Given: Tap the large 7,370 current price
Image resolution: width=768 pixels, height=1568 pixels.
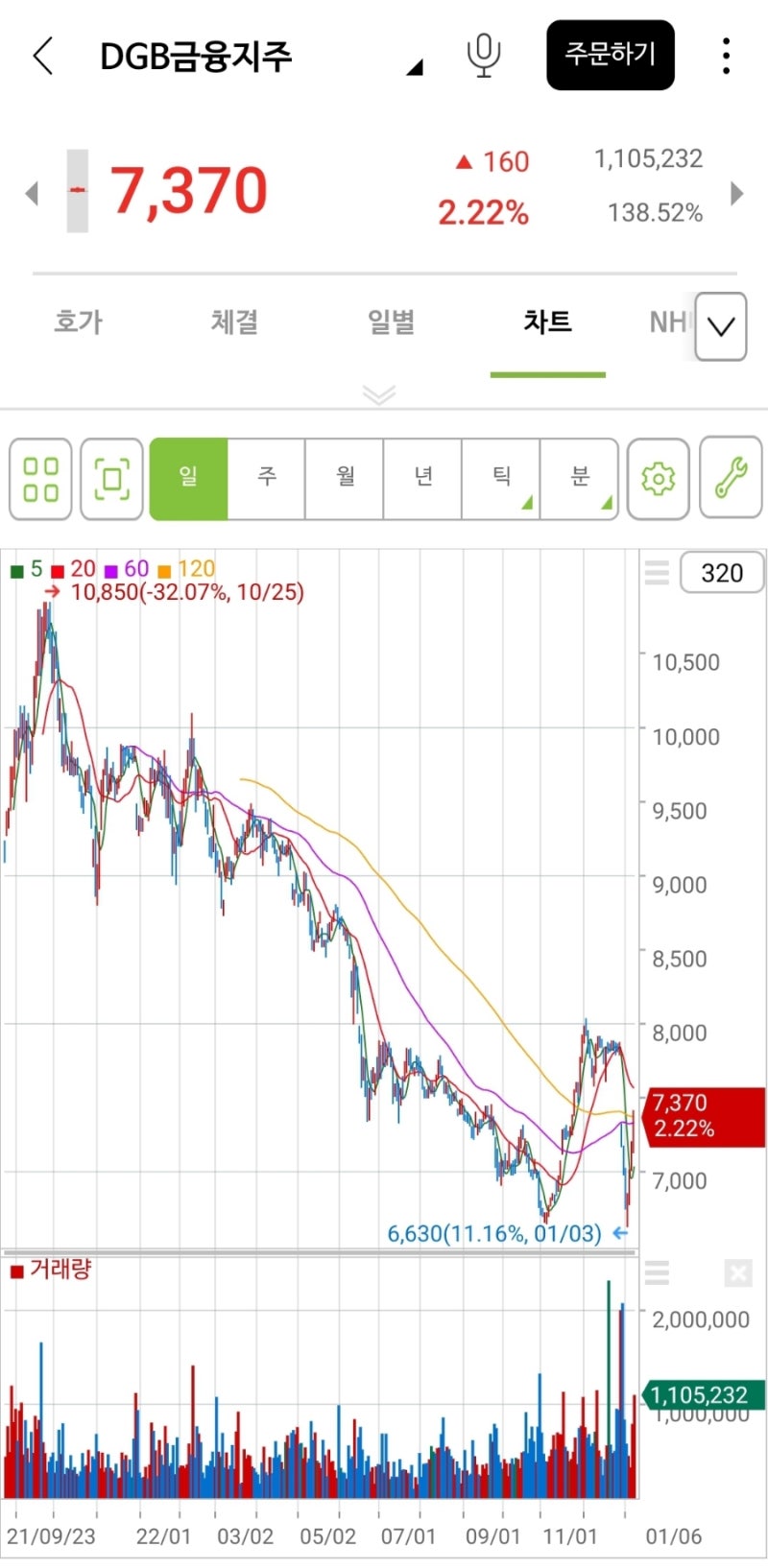Looking at the screenshot, I should [x=188, y=190].
